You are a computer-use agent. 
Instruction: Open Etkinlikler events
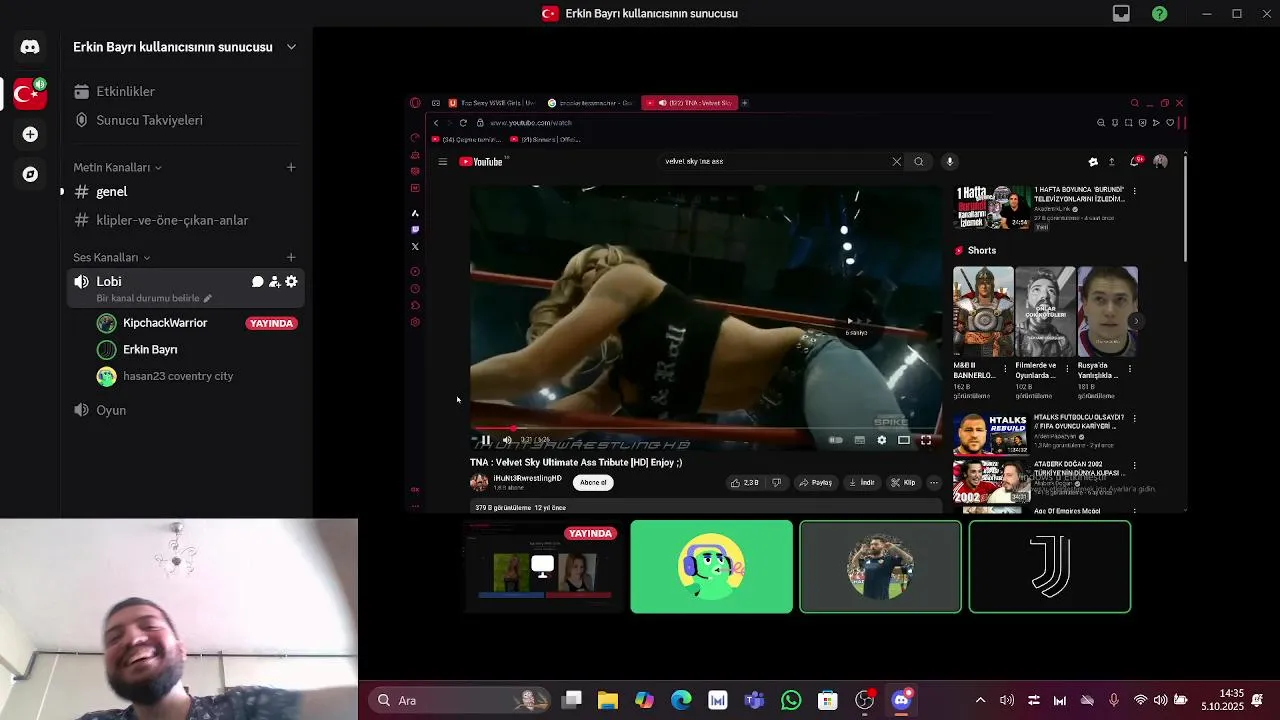[125, 91]
